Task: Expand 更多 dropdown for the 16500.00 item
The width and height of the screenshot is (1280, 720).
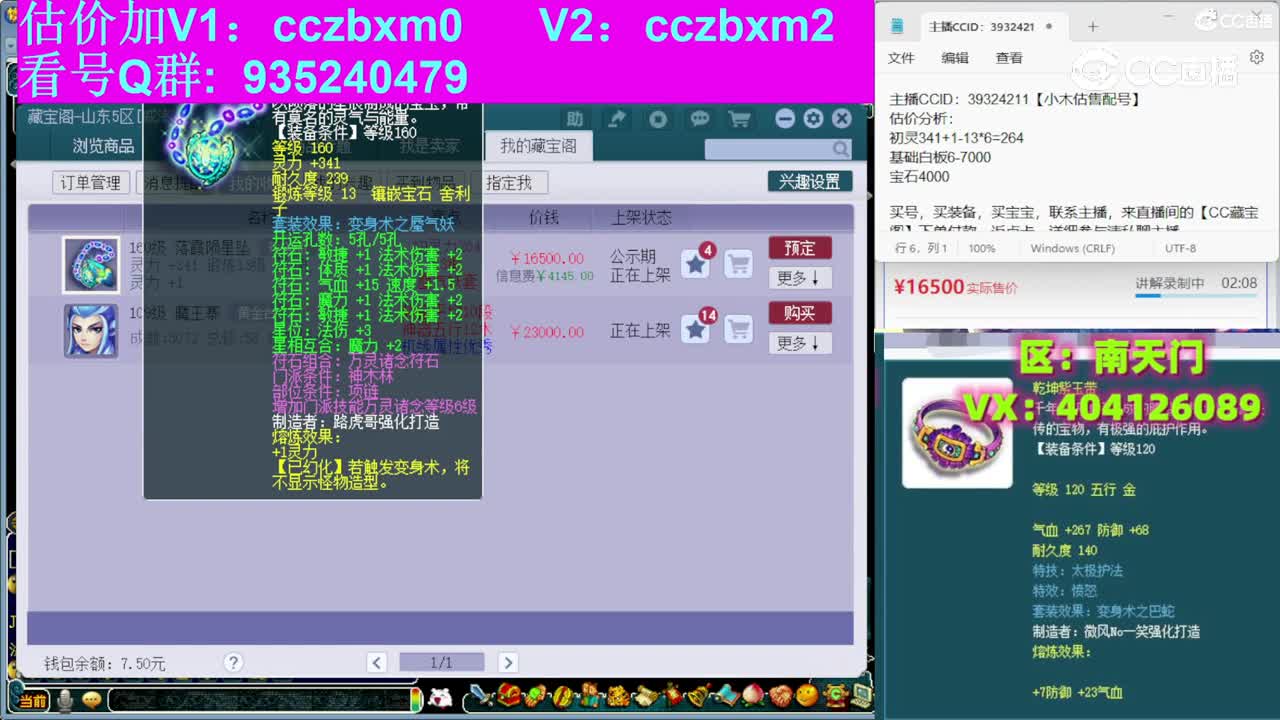Action: [800, 278]
